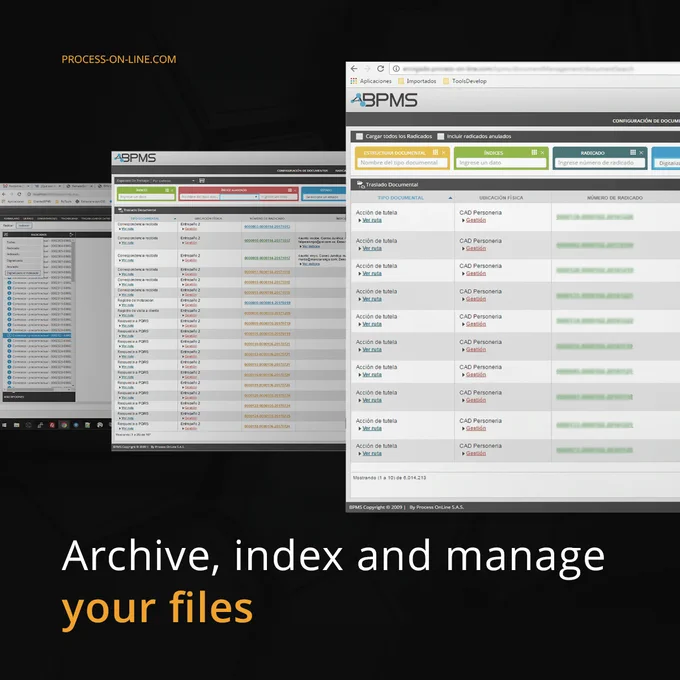This screenshot has width=680, height=680.
Task: Open Importados bookmark folder
Action: point(417,81)
